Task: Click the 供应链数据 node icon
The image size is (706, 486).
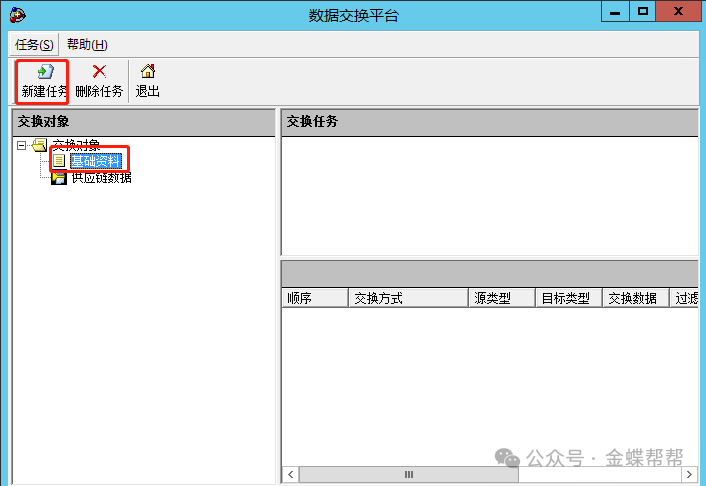Action: (59, 178)
